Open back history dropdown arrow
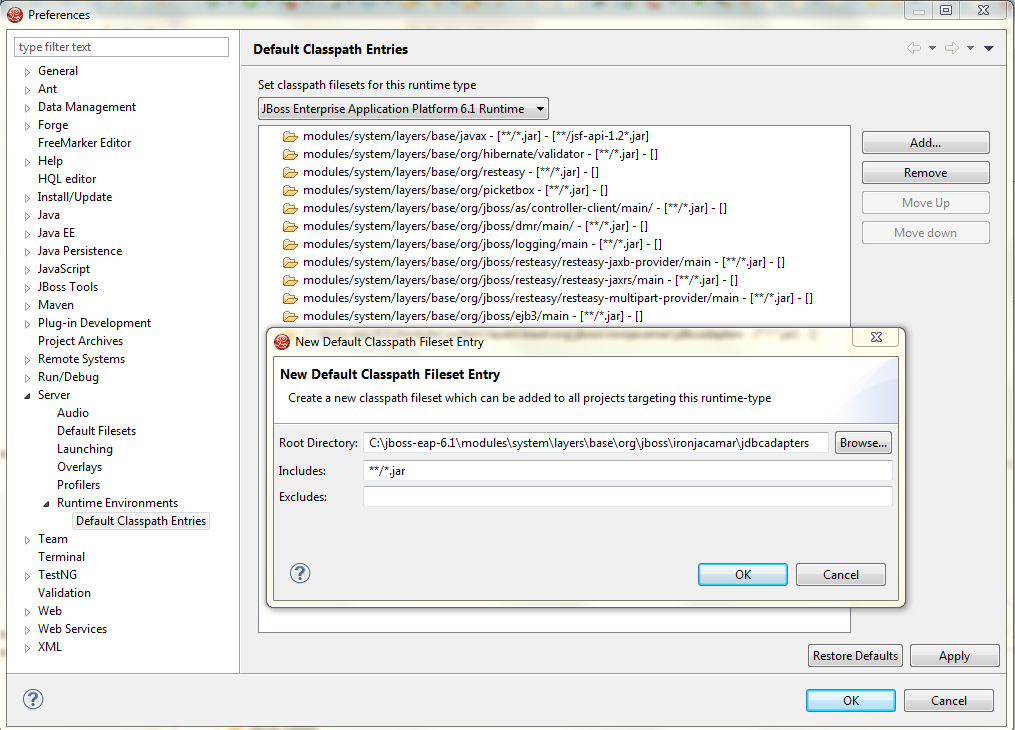Viewport: 1015px width, 730px height. [x=932, y=48]
